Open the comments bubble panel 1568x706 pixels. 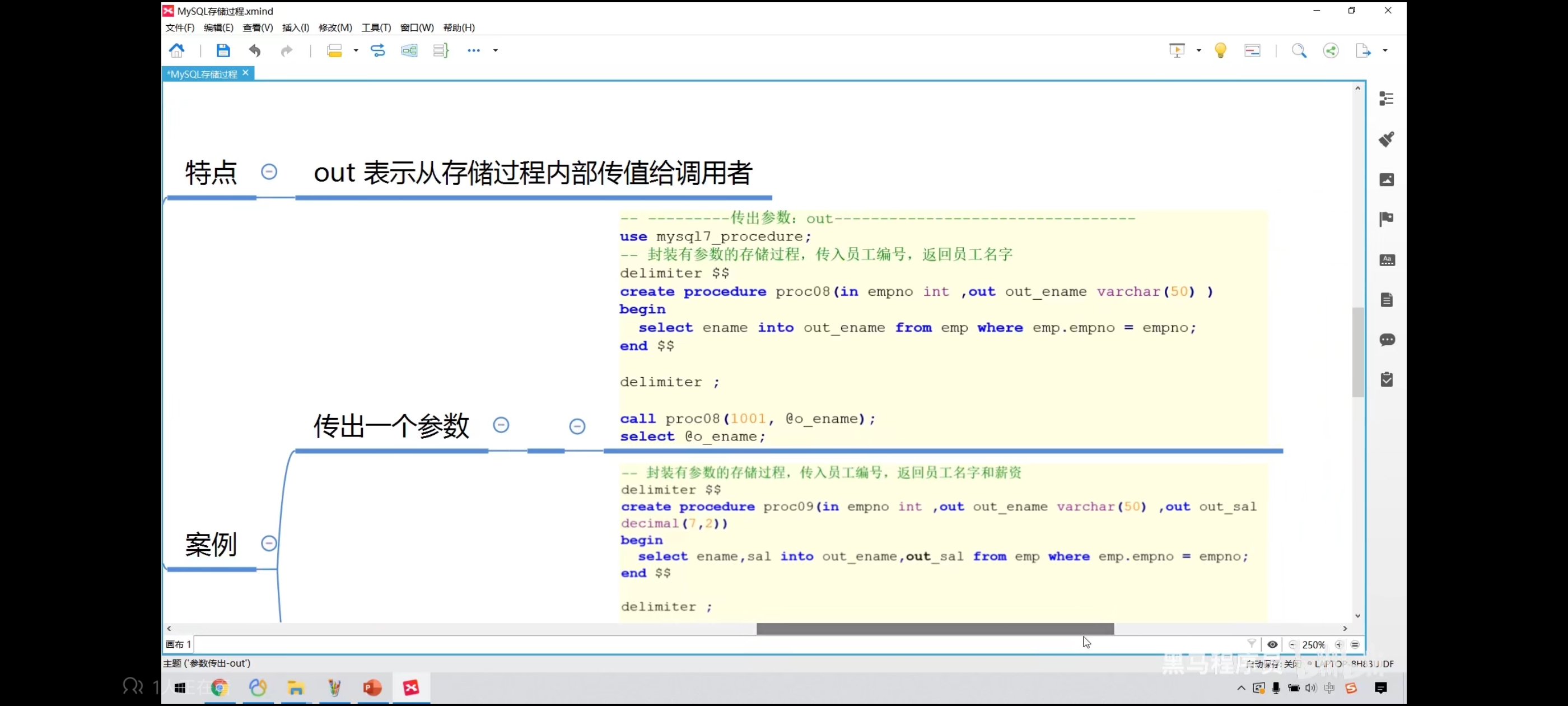tap(1386, 340)
